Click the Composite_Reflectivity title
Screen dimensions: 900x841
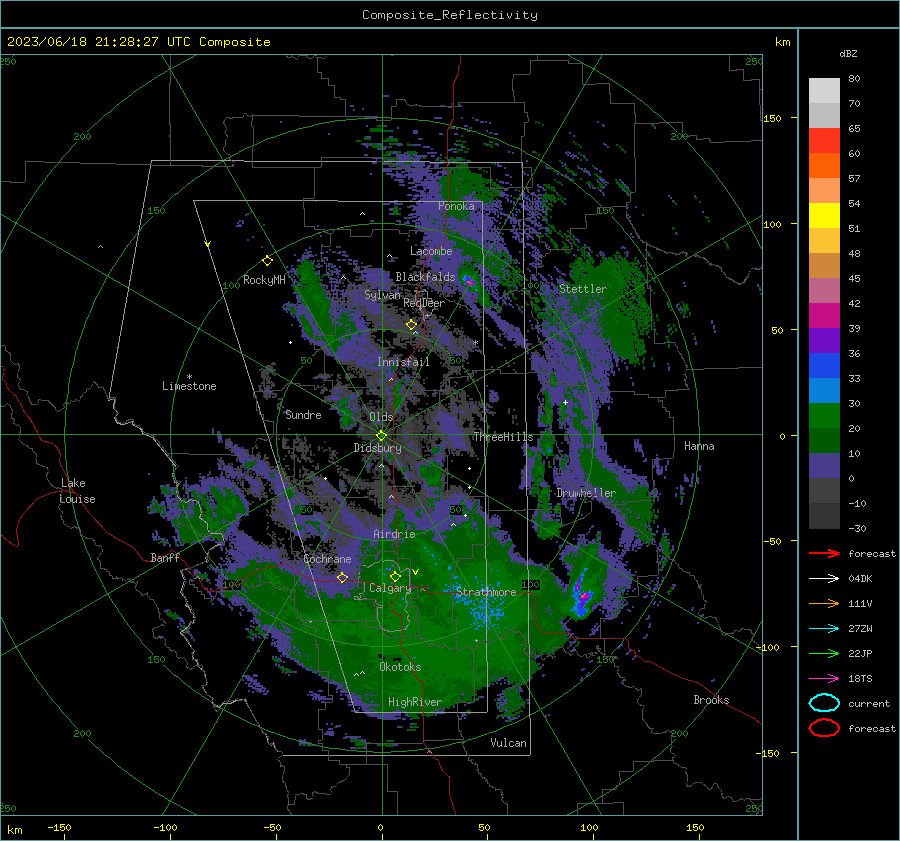coord(450,15)
